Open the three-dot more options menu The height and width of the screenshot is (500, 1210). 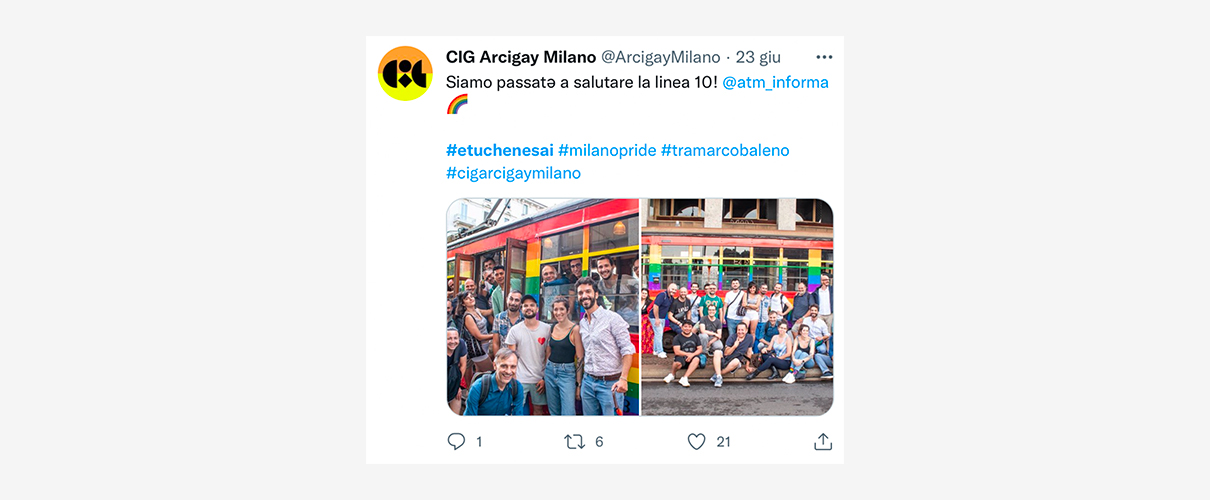click(x=824, y=57)
